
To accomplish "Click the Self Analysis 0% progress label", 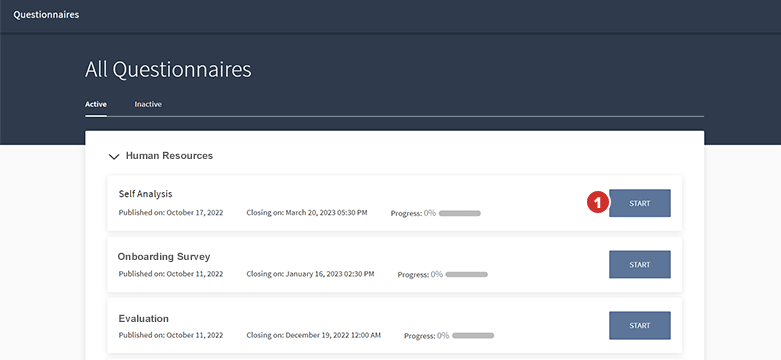I will 430,213.
